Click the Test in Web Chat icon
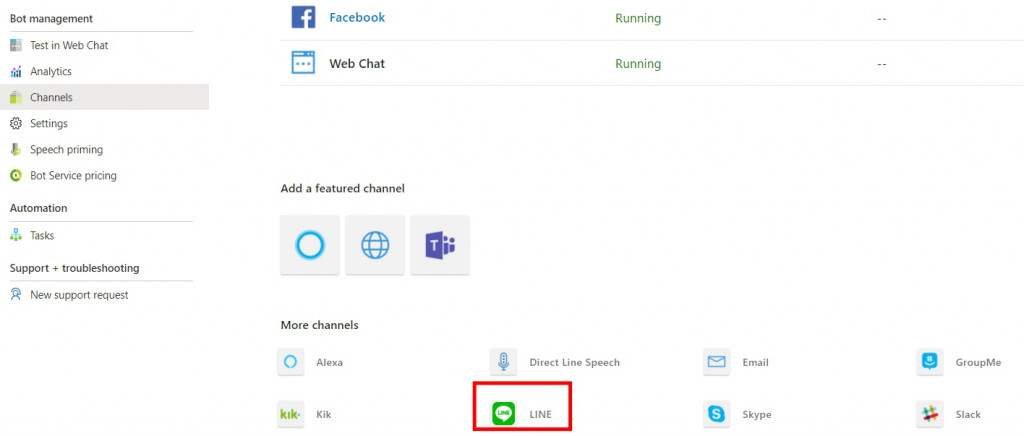Image resolution: width=1024 pixels, height=436 pixels. (x=16, y=46)
